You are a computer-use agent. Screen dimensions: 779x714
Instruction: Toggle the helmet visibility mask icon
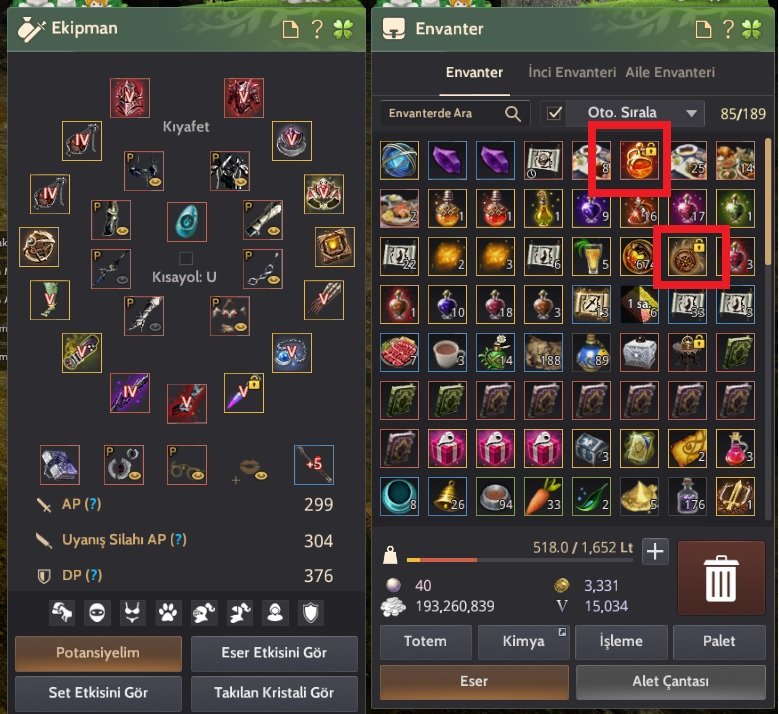96,613
